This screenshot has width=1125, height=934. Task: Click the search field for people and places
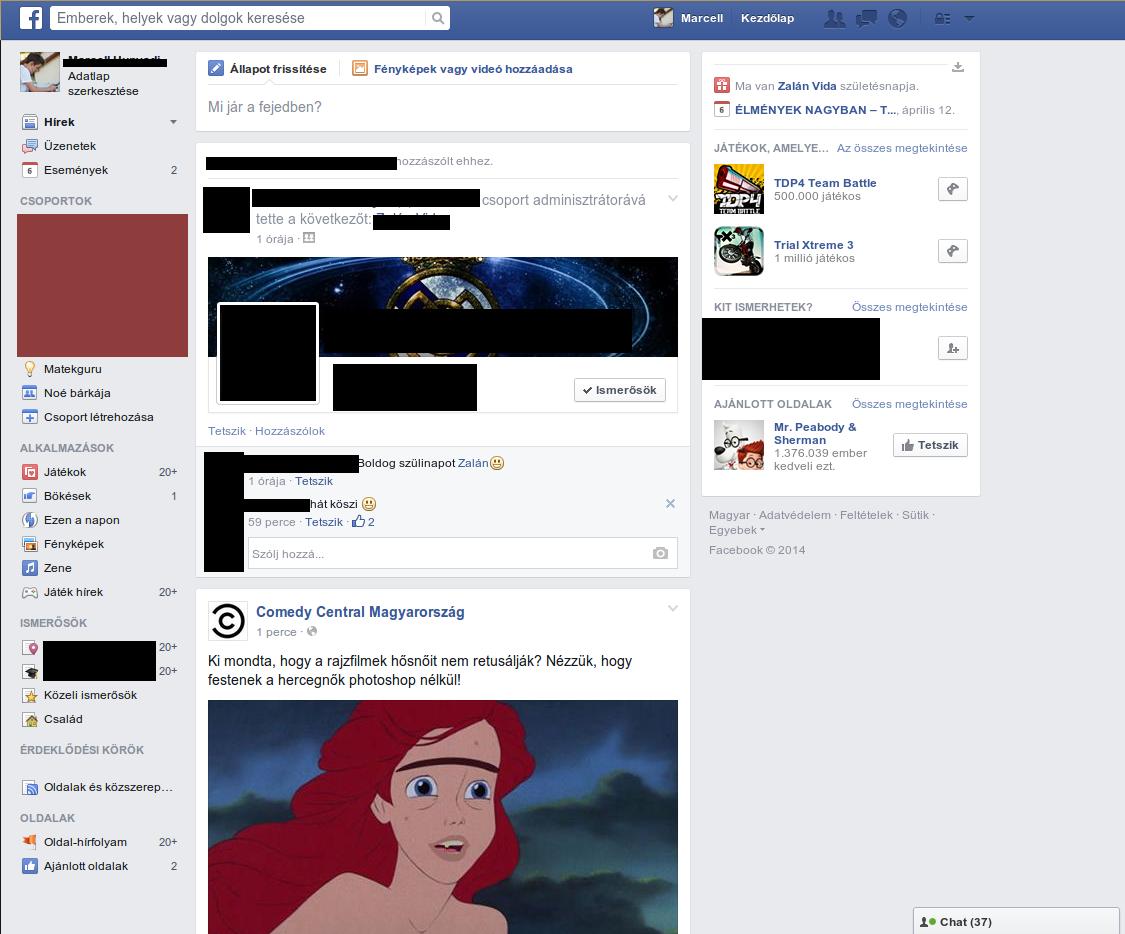click(x=240, y=18)
